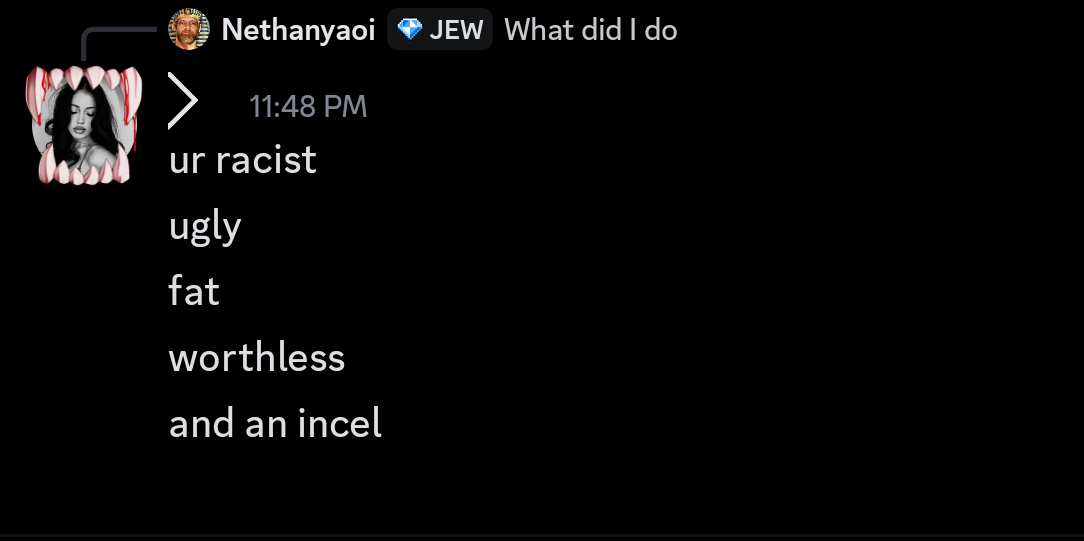Select the "ugly" message line

click(x=205, y=227)
